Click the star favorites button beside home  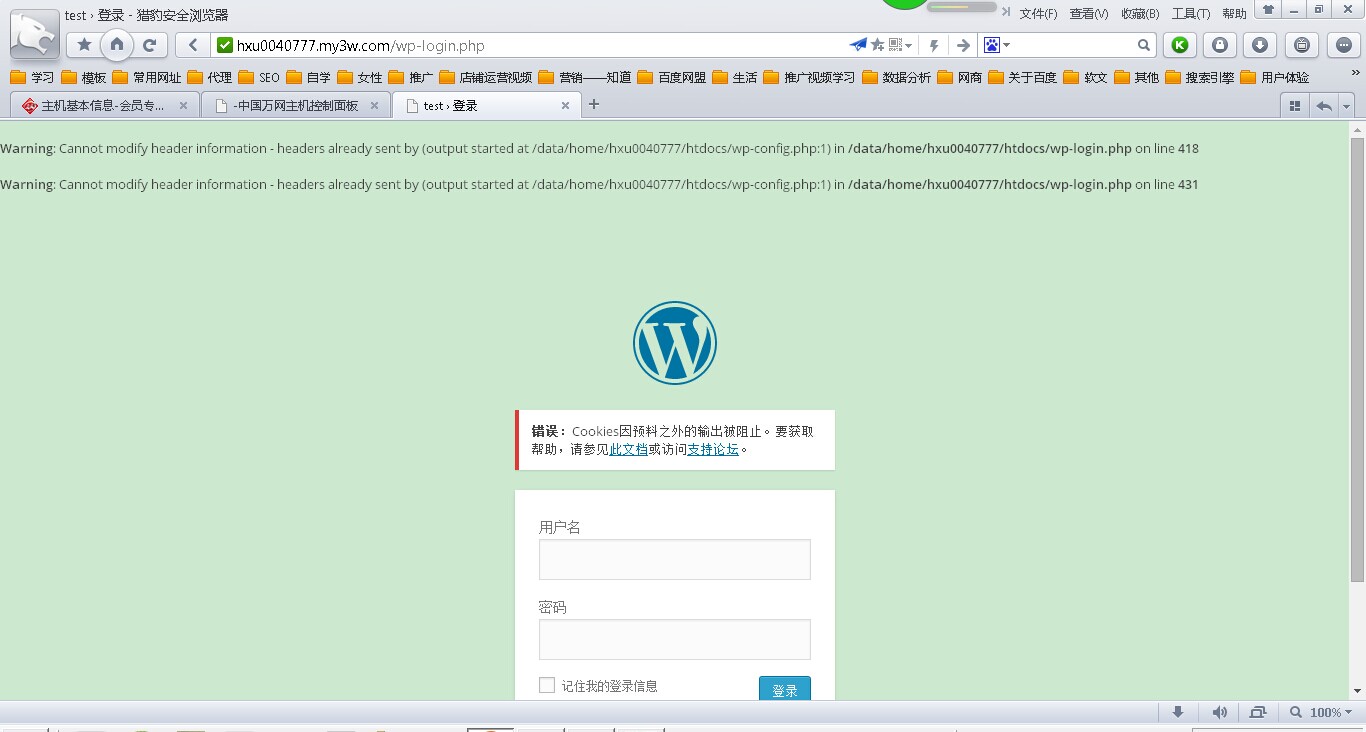tap(84, 45)
